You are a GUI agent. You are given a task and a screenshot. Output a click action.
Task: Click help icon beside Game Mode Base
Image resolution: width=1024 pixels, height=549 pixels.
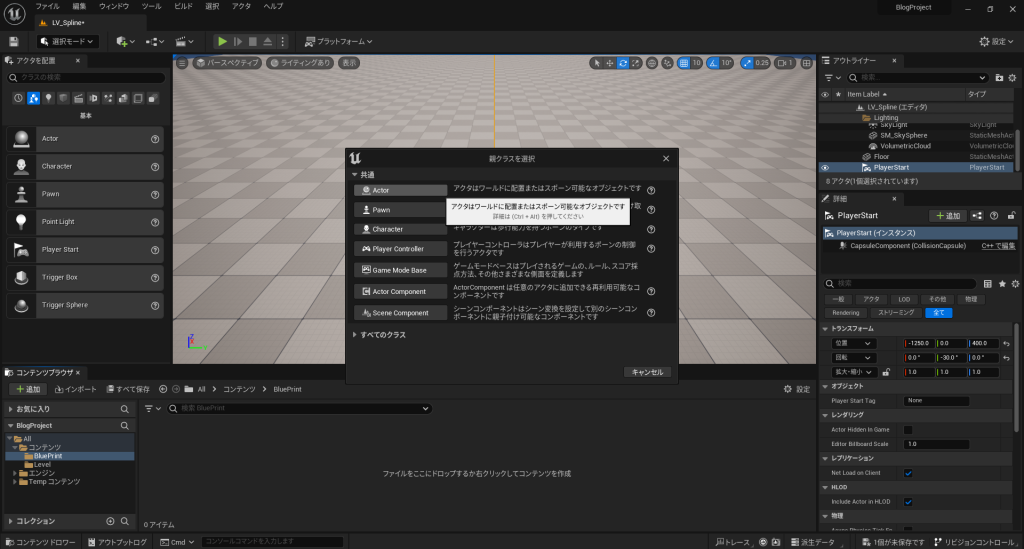[651, 270]
